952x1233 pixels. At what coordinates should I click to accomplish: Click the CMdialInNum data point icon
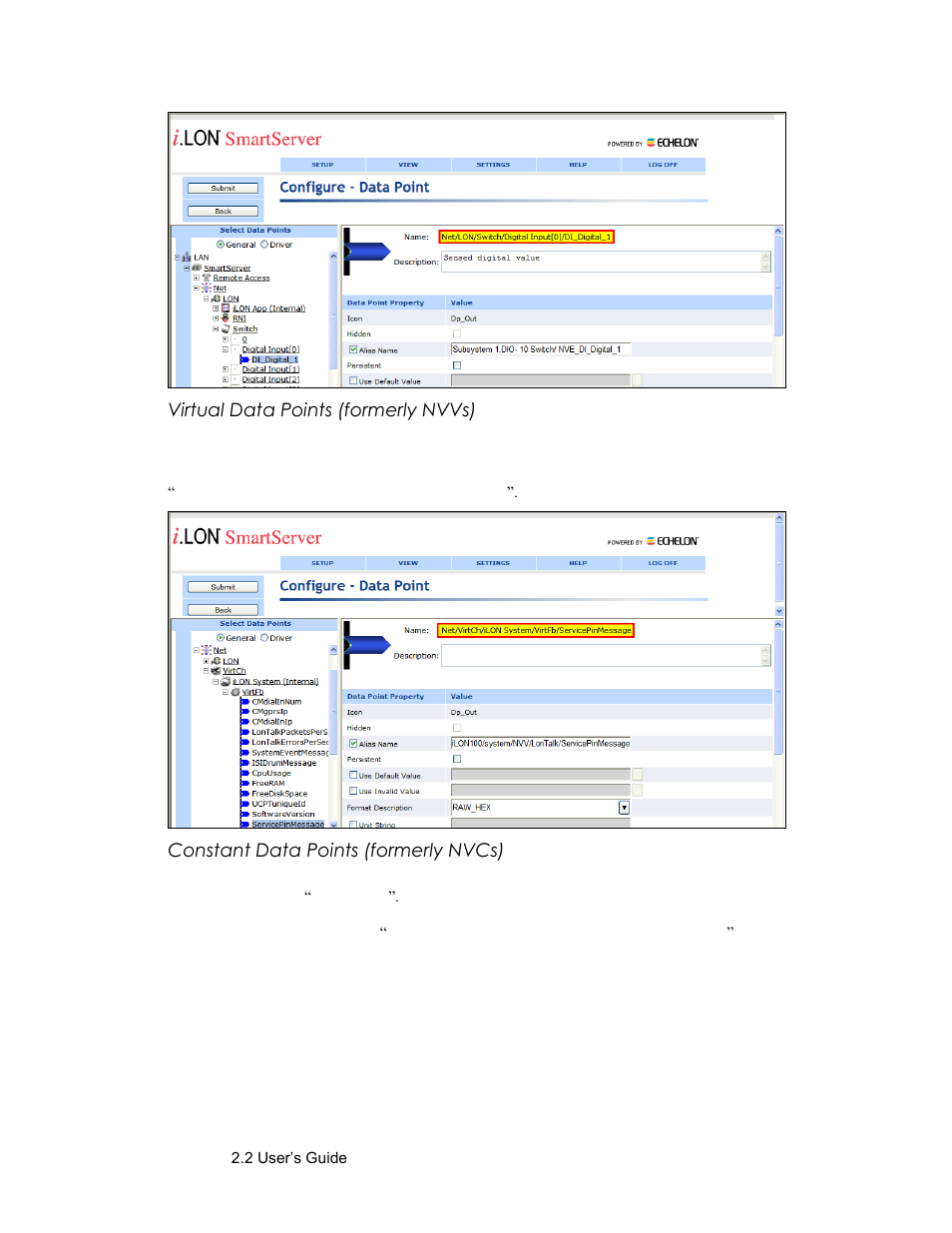(x=244, y=702)
